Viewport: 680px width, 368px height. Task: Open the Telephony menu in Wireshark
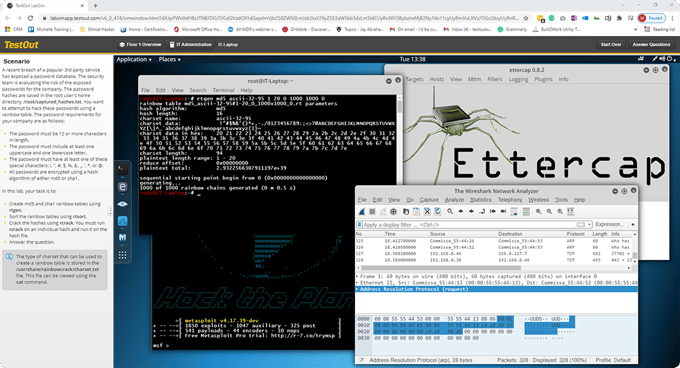click(x=510, y=200)
